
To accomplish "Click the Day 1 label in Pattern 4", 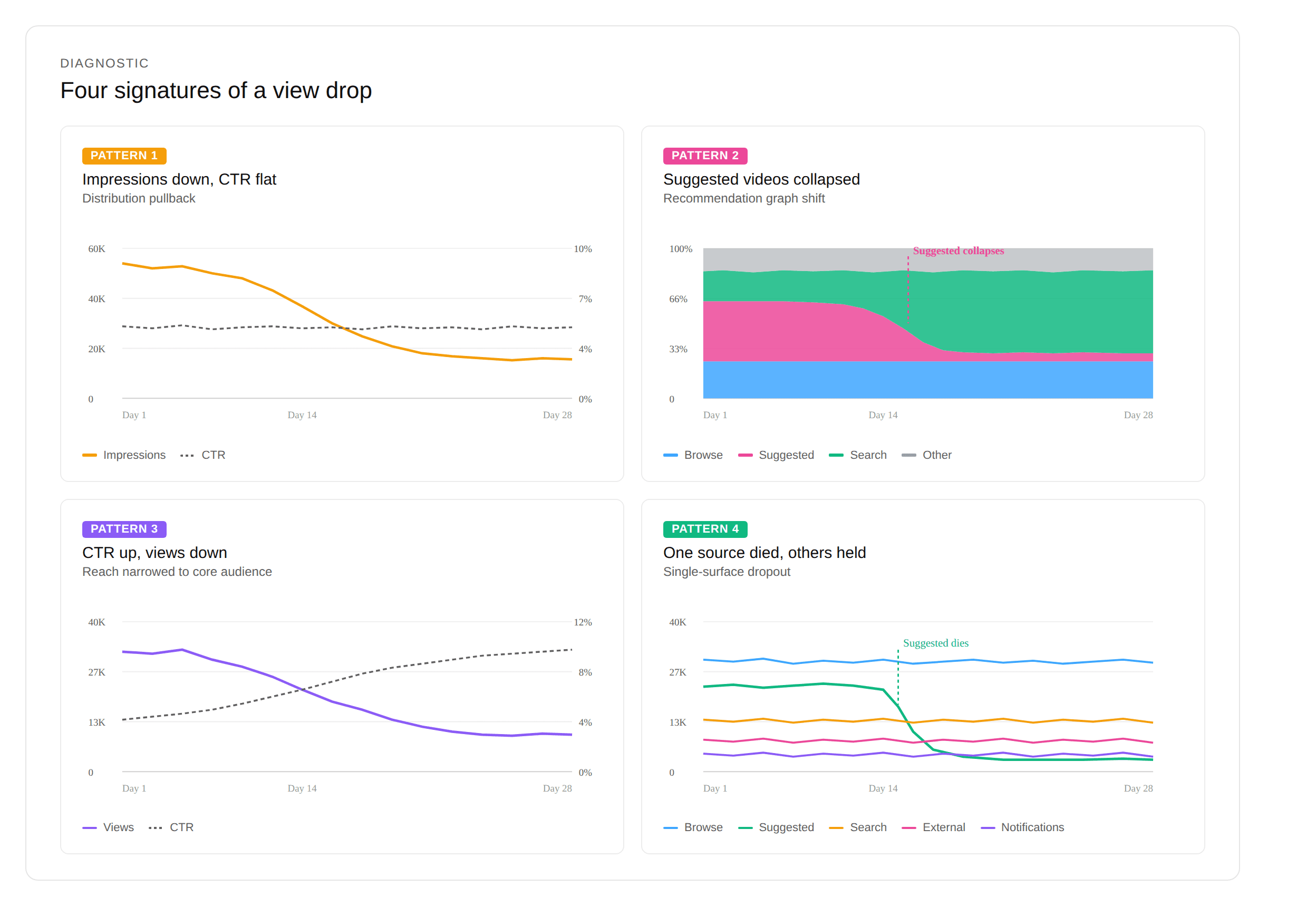I will pos(715,788).
